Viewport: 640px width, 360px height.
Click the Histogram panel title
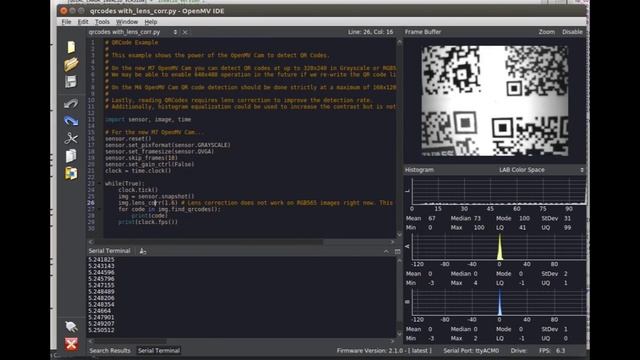[x=419, y=170]
